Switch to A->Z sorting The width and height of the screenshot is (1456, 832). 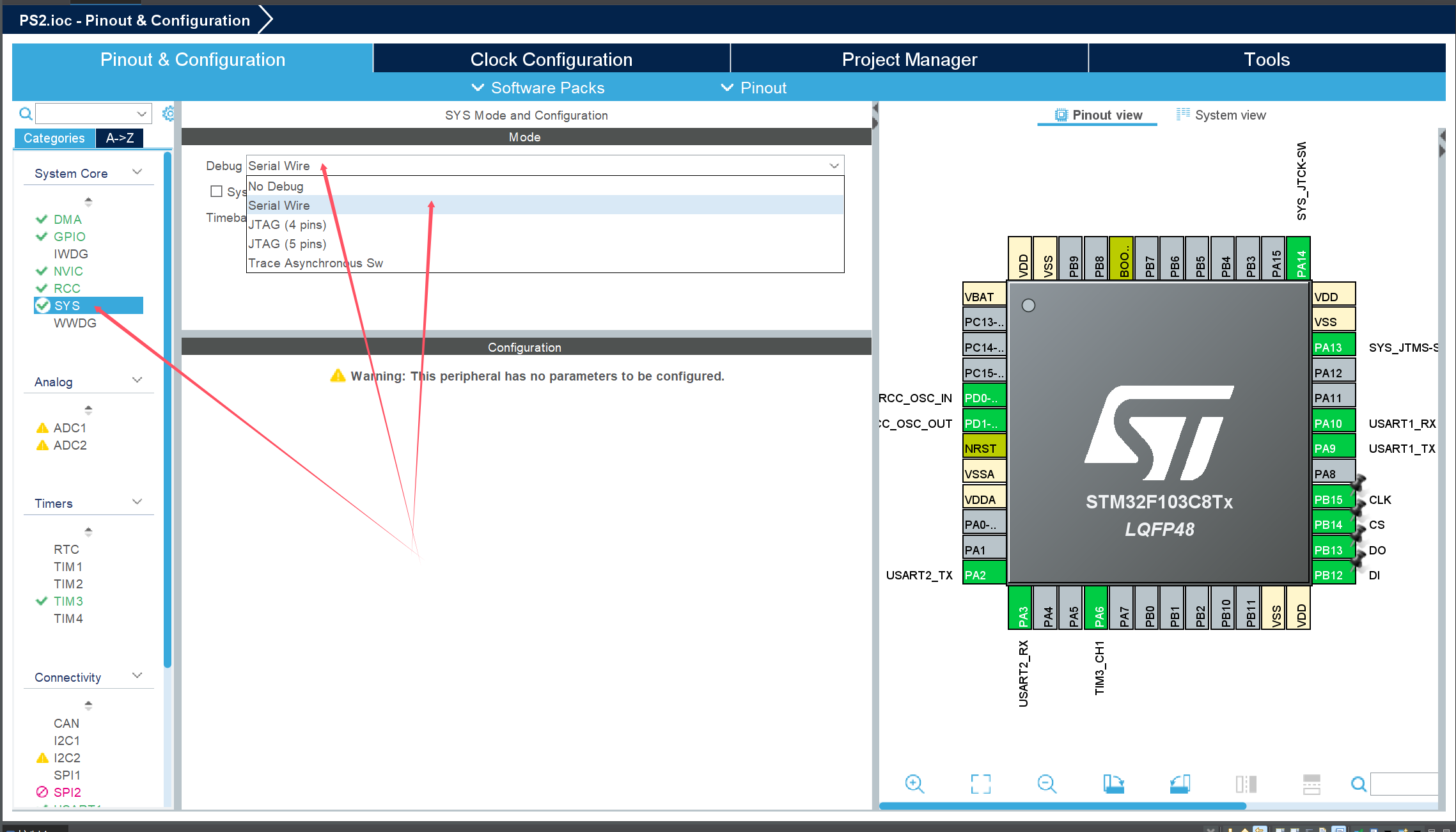[x=120, y=138]
